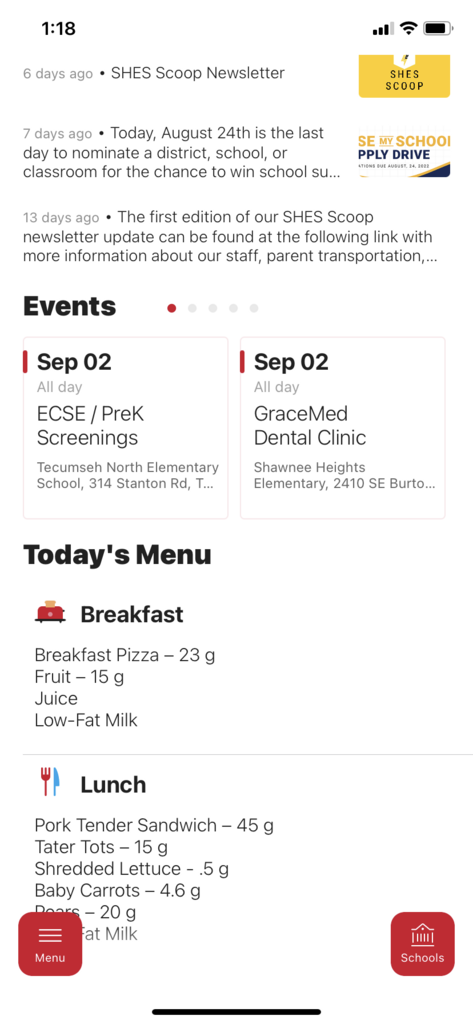Tap the Events section heading
This screenshot has height=1024, width=473.
70,306
